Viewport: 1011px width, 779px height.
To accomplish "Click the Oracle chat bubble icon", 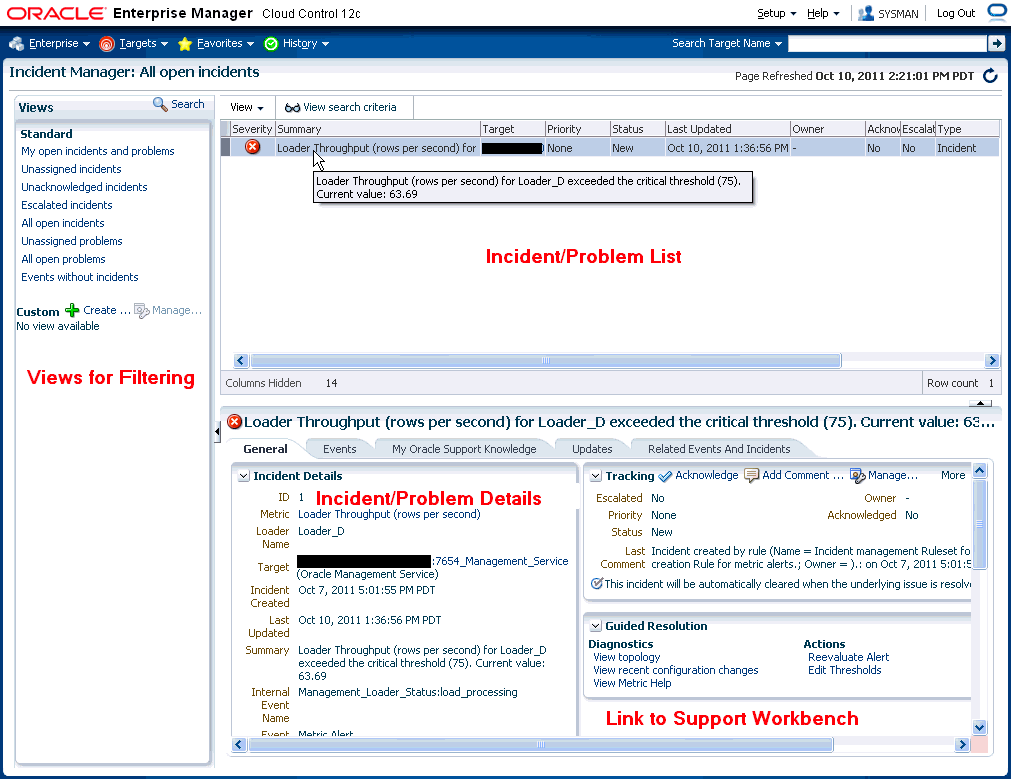I will click(x=997, y=12).
